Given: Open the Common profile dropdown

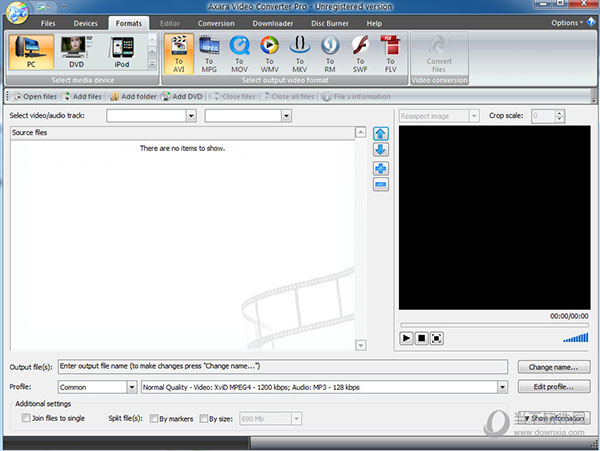Looking at the screenshot, I should pyautogui.click(x=132, y=387).
